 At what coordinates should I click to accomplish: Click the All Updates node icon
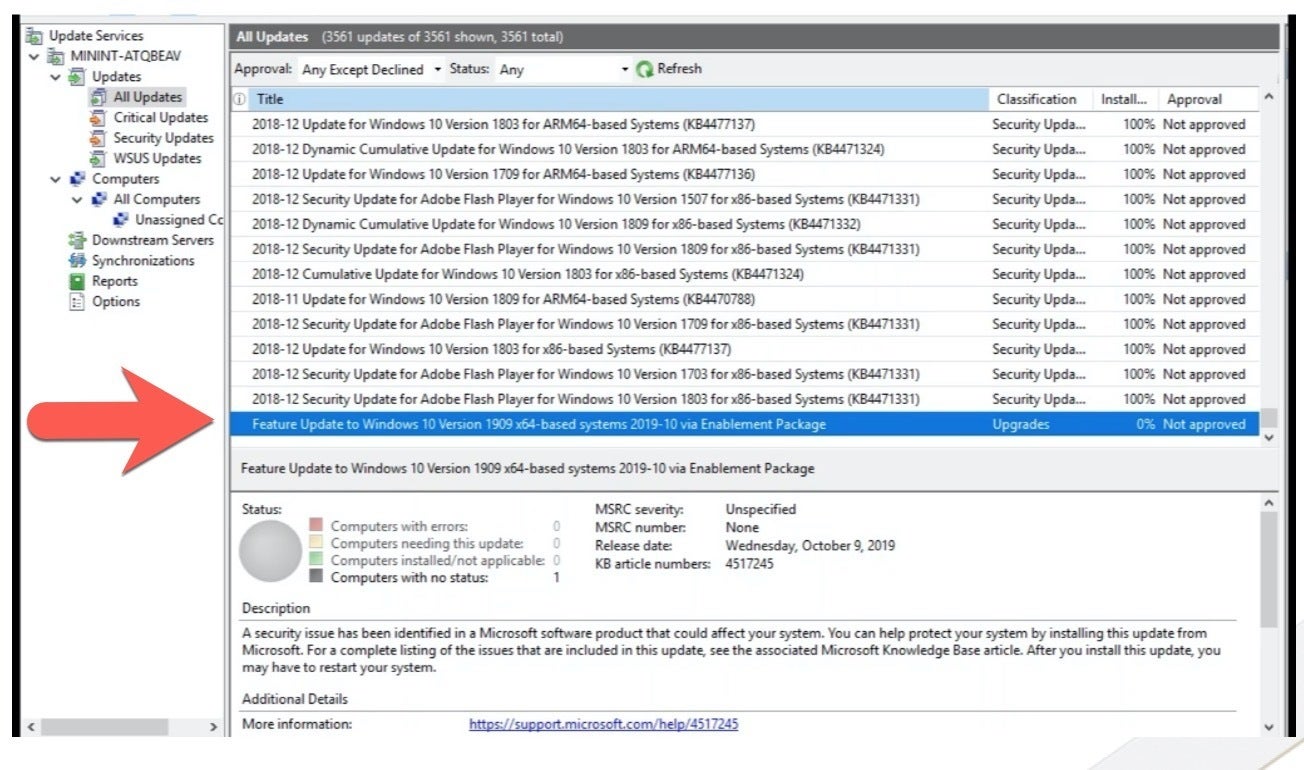(x=98, y=97)
